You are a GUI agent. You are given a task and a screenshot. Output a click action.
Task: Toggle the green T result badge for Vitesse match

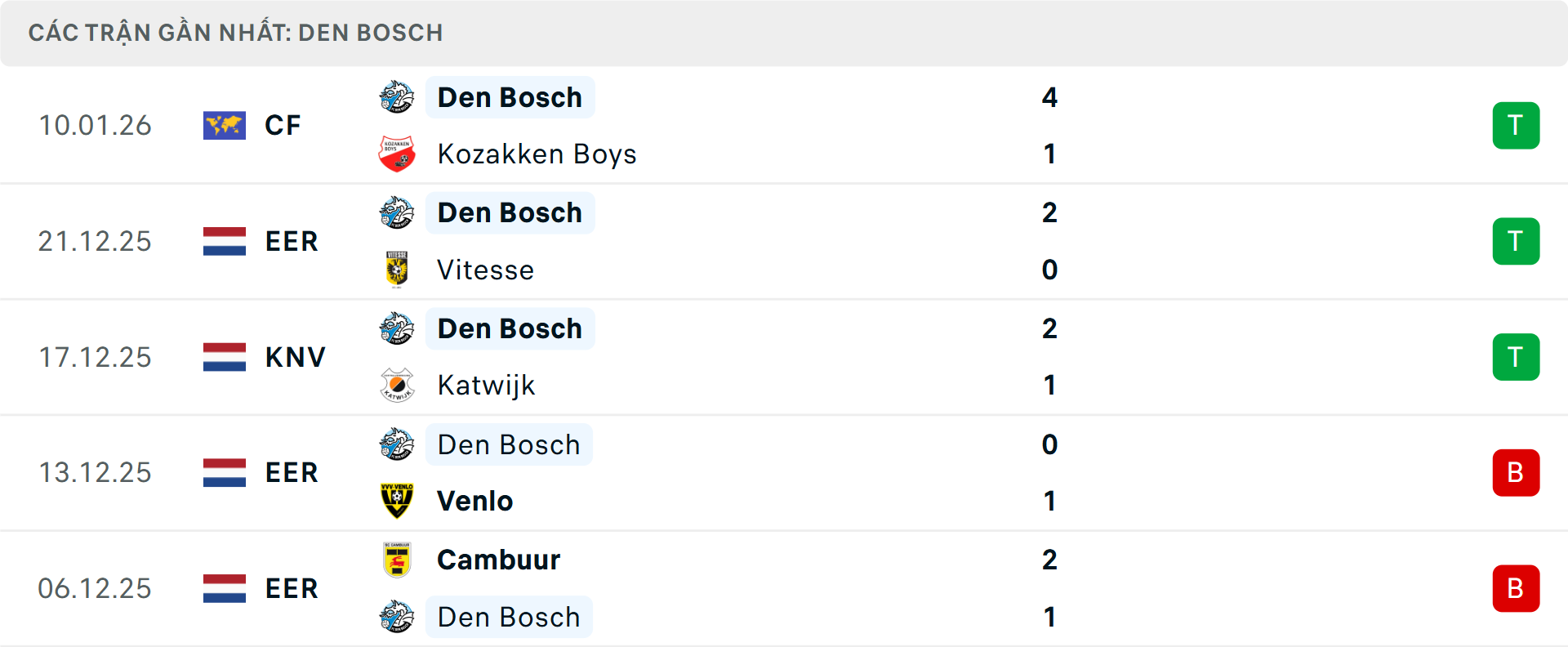(1517, 241)
